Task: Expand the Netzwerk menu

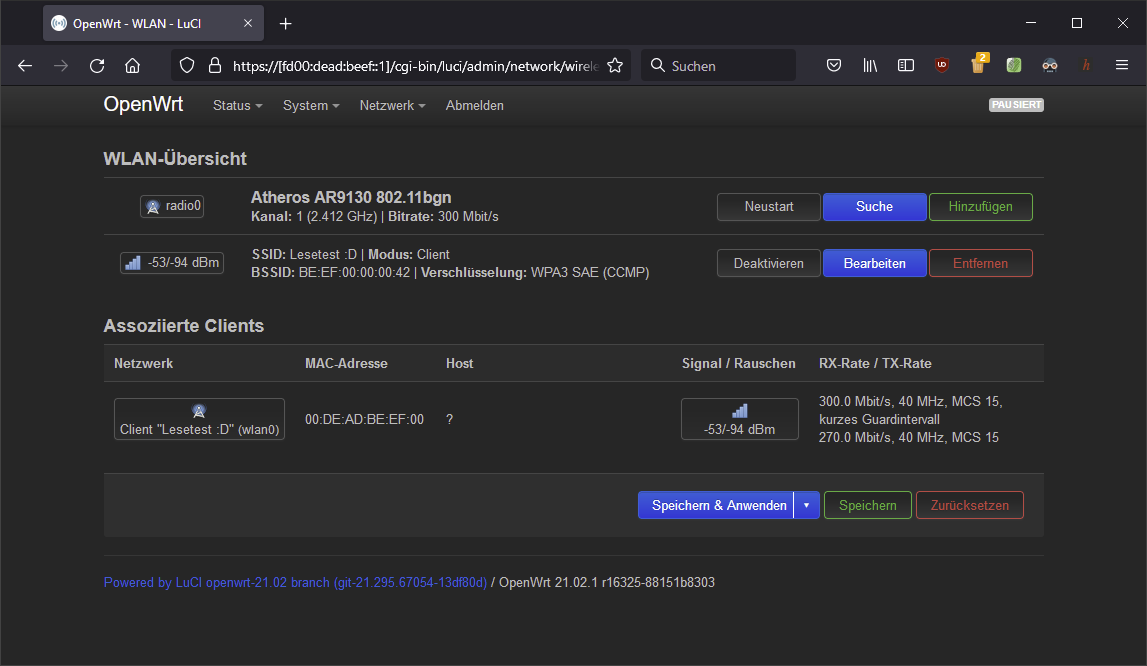Action: pyautogui.click(x=392, y=105)
